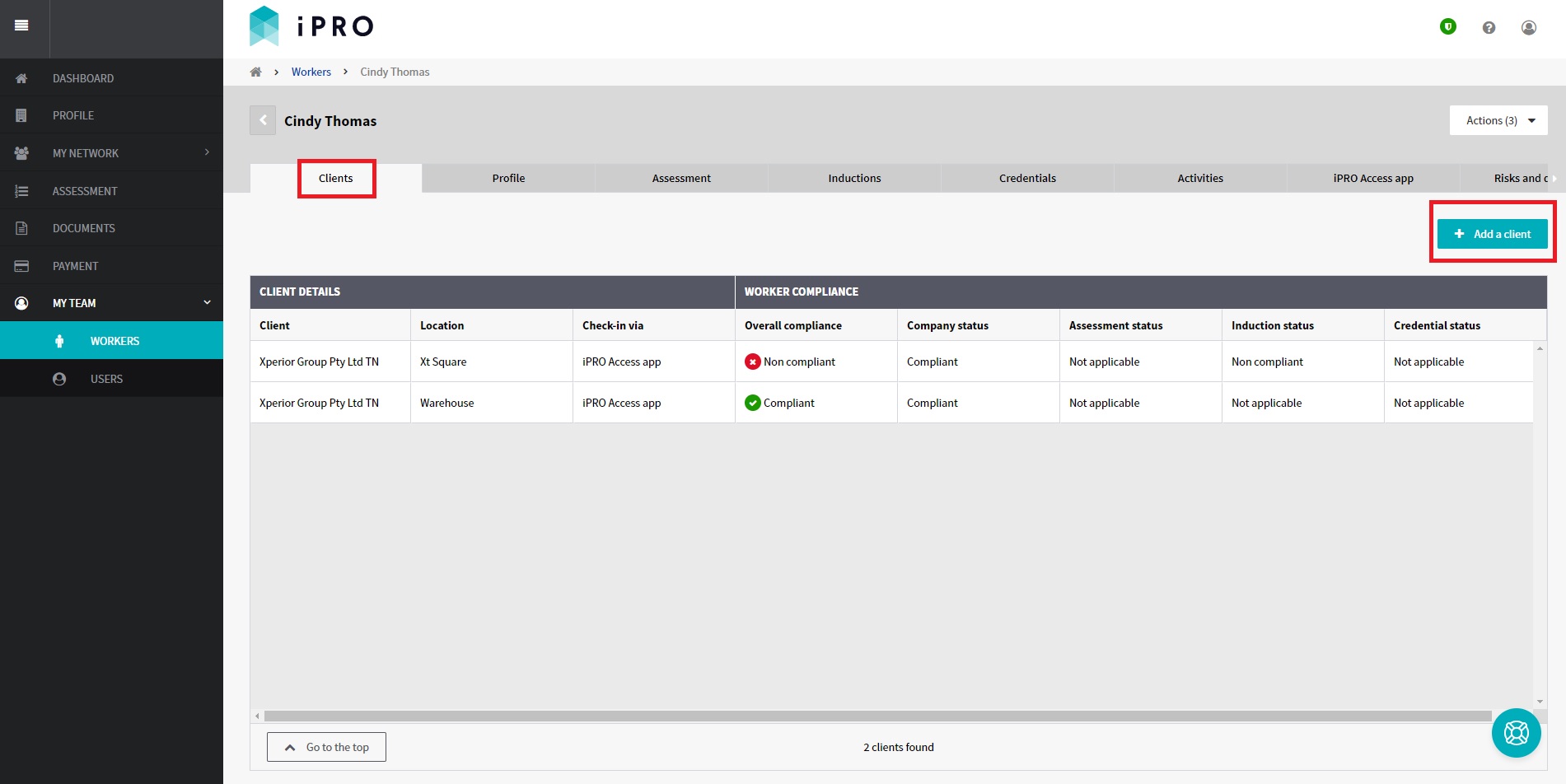
Task: Open the iPRO Access app tab
Action: click(x=1373, y=178)
